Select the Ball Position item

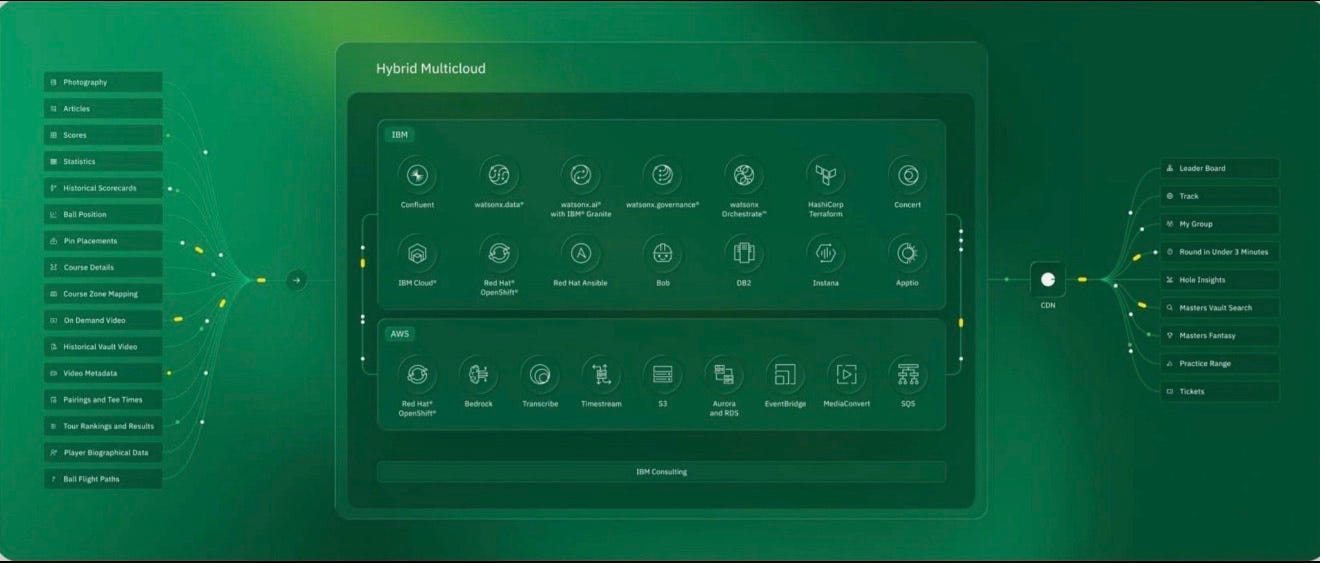pyautogui.click(x=103, y=214)
